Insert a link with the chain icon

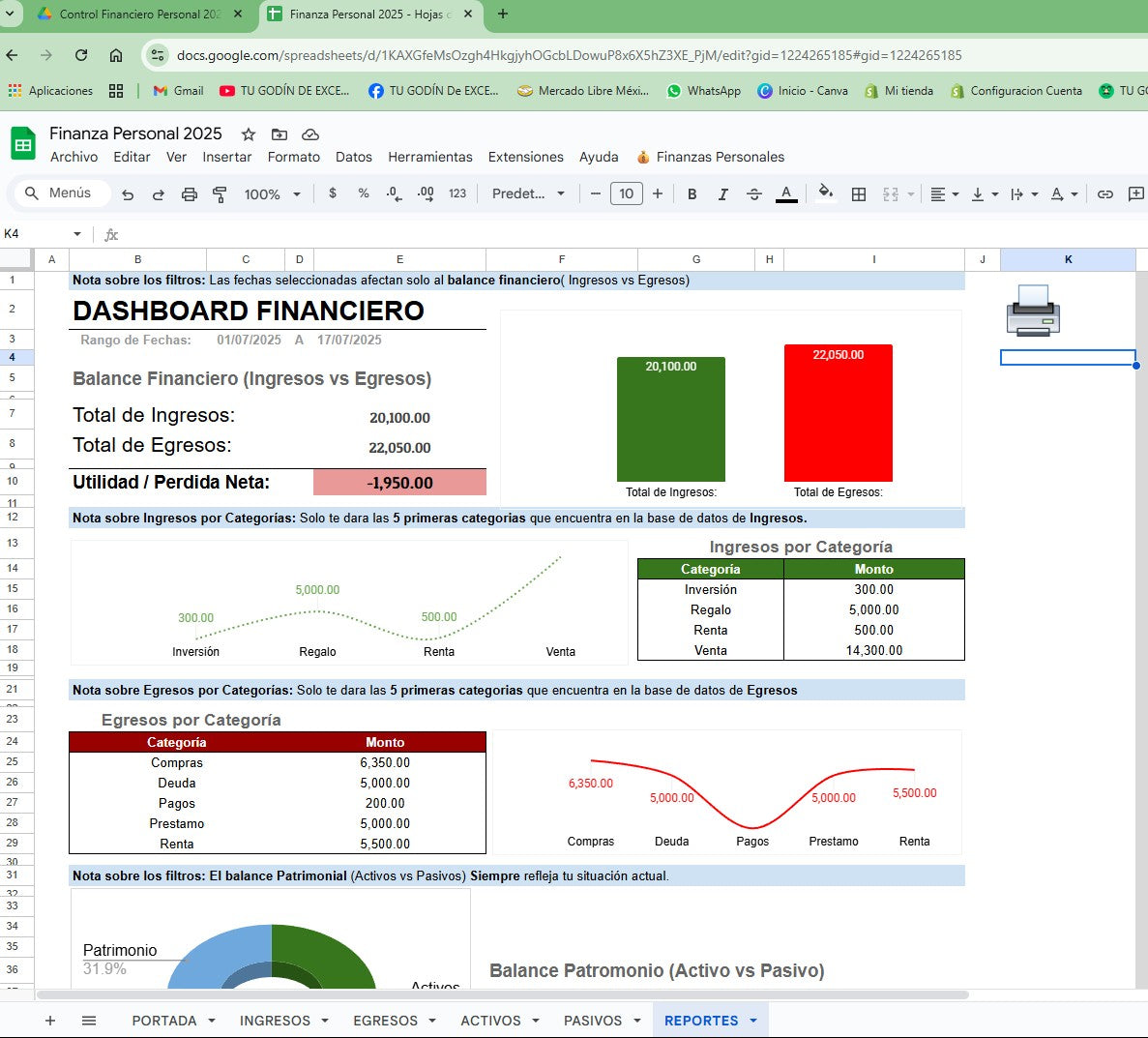1104,194
